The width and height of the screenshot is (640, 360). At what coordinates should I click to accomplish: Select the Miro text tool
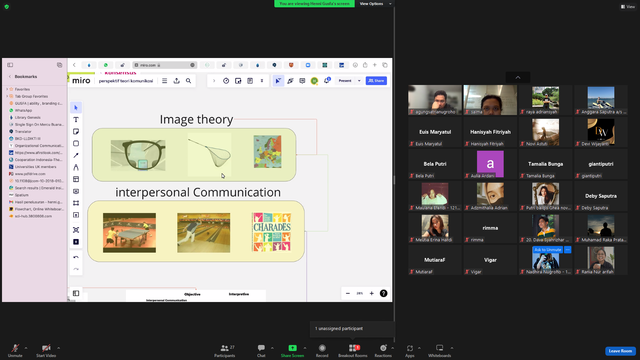[76, 120]
